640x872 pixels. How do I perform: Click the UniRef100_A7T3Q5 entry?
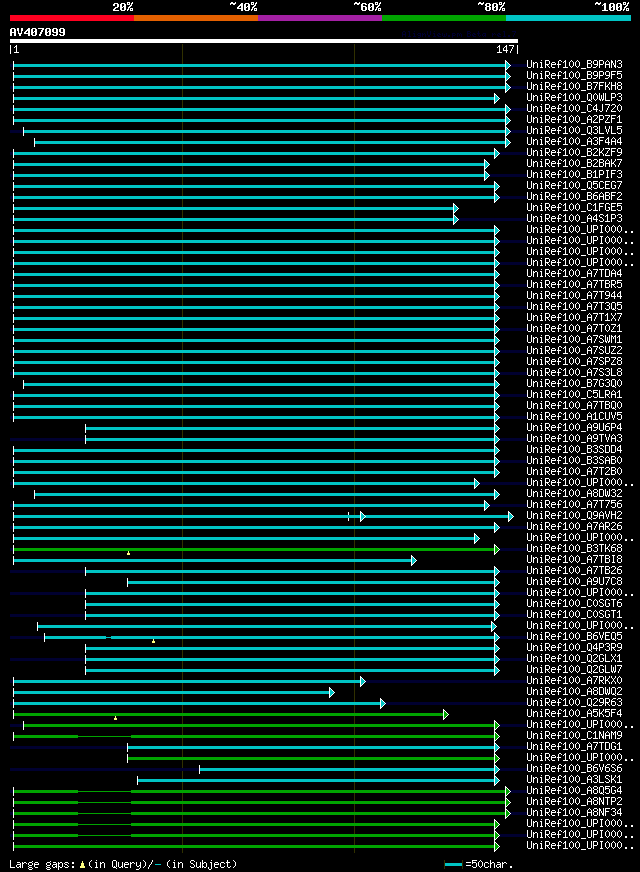[574, 306]
